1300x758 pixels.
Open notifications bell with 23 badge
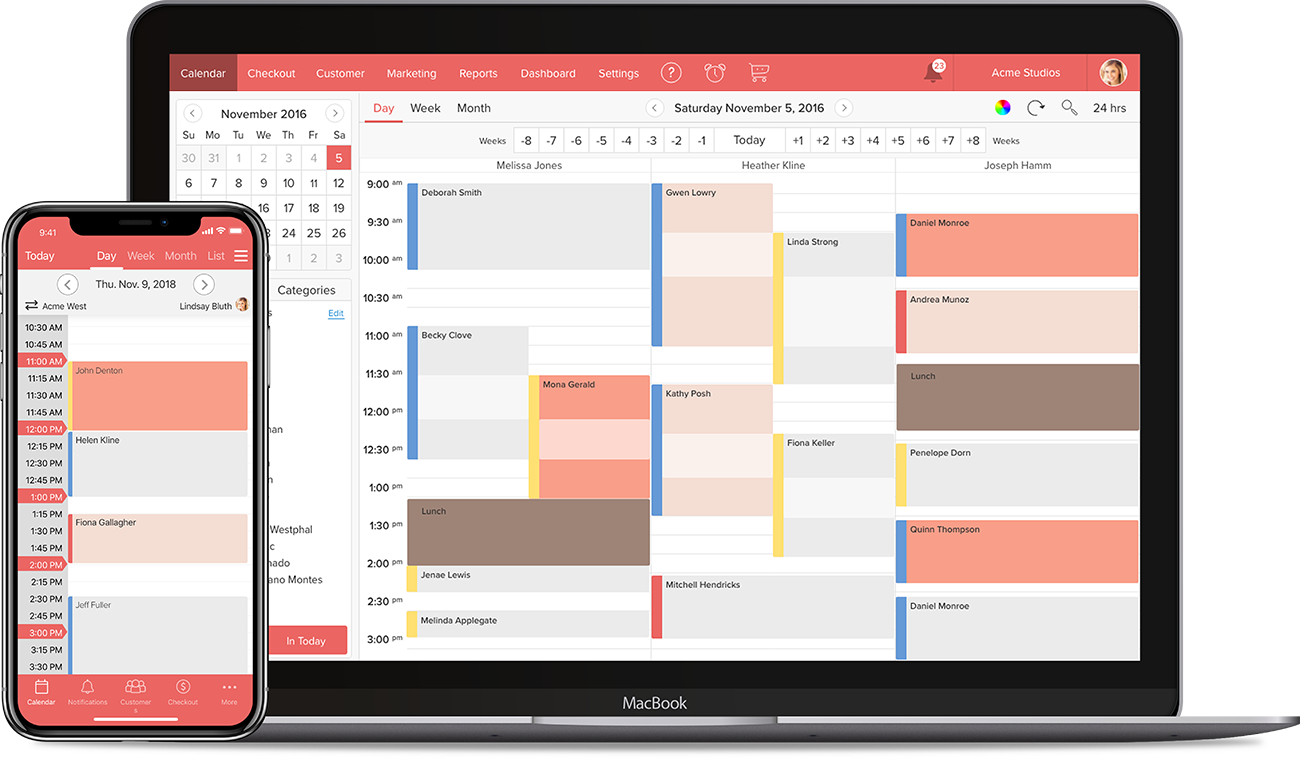pyautogui.click(x=934, y=72)
